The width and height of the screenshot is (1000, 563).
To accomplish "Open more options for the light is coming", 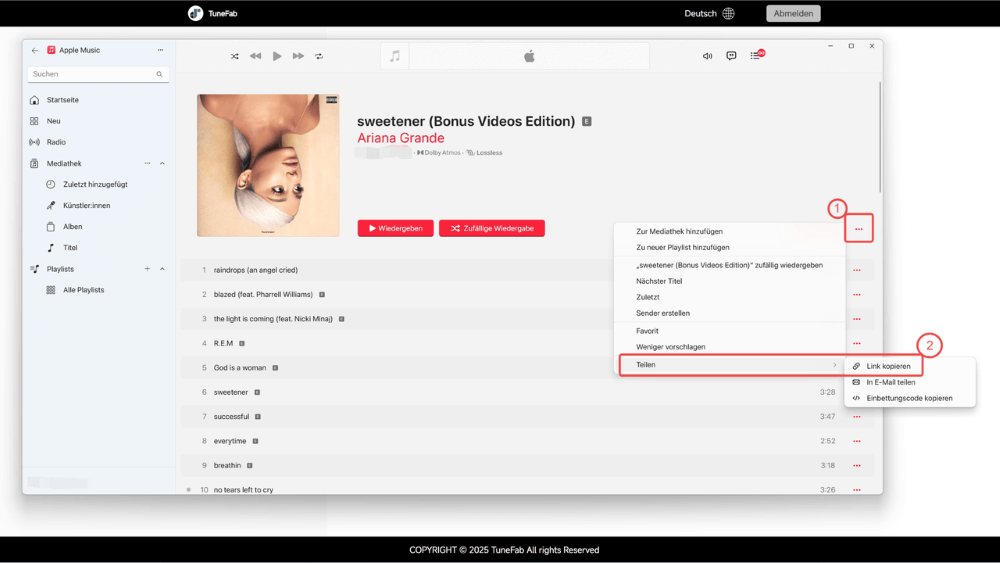I will pos(857,319).
